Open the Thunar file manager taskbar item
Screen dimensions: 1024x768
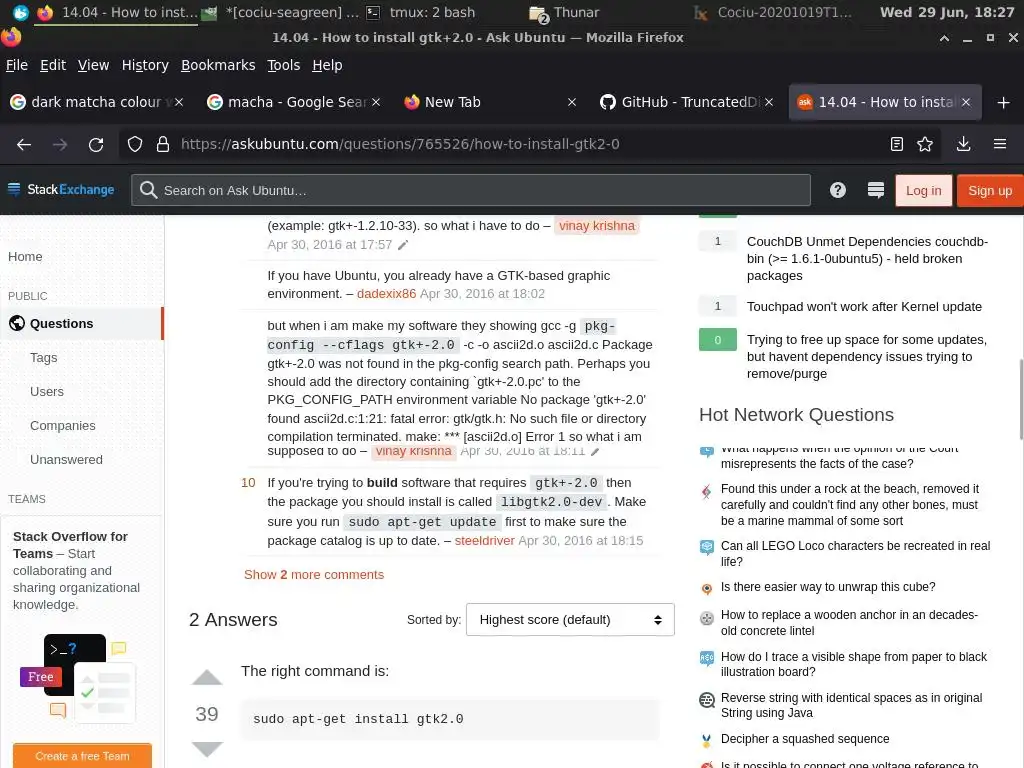(565, 12)
